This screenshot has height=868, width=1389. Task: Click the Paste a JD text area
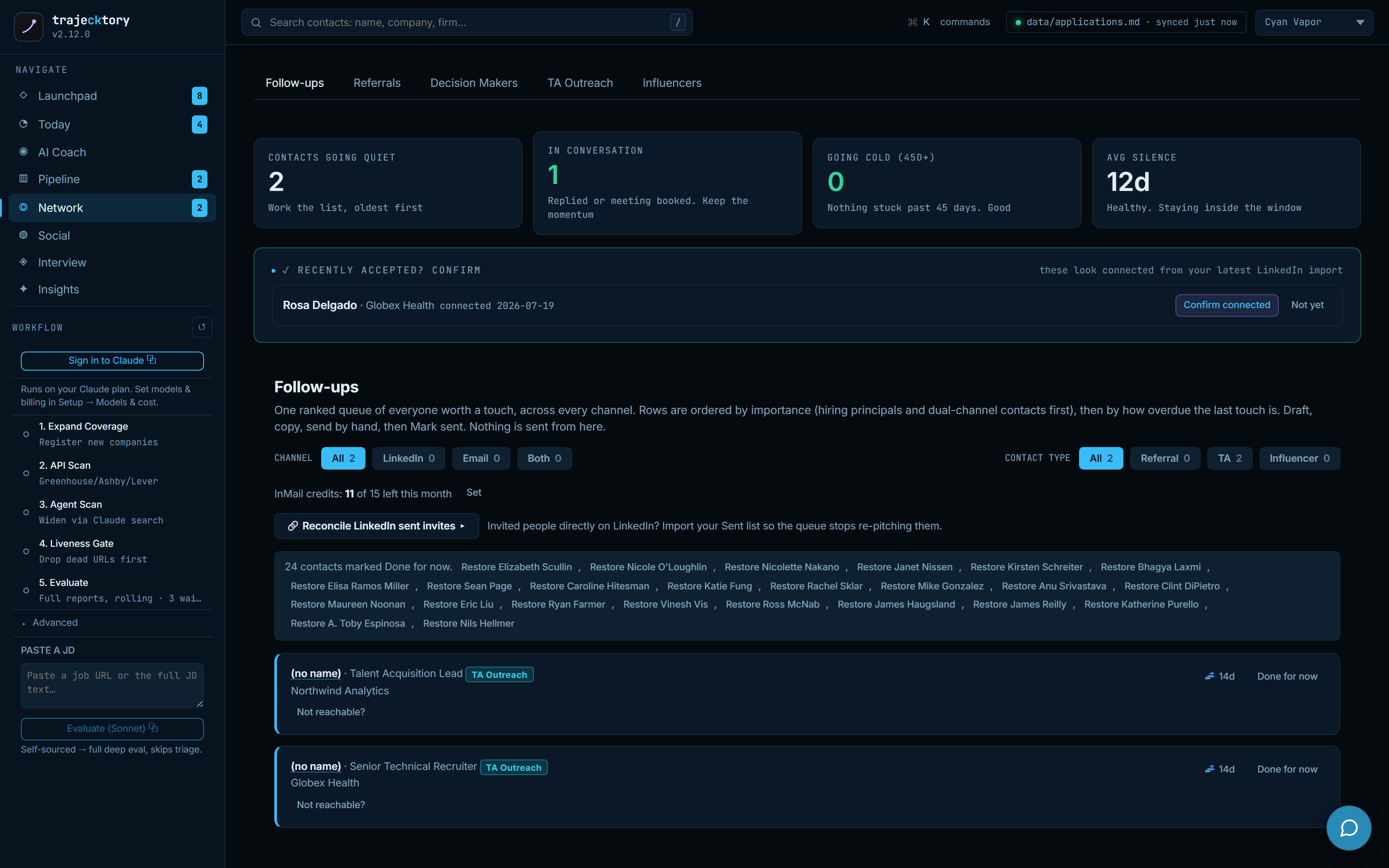[x=112, y=686]
